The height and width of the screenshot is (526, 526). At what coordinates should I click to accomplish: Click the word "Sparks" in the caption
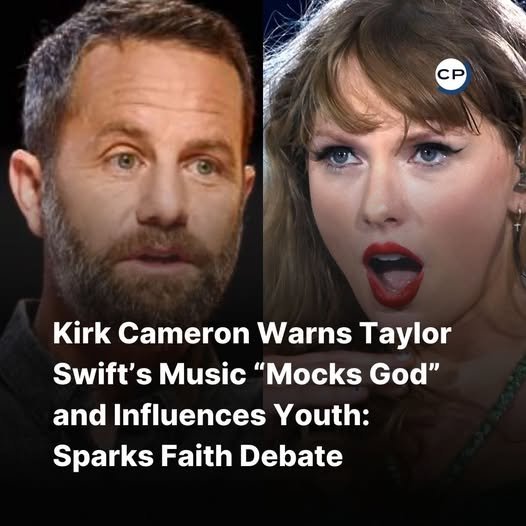point(103,457)
